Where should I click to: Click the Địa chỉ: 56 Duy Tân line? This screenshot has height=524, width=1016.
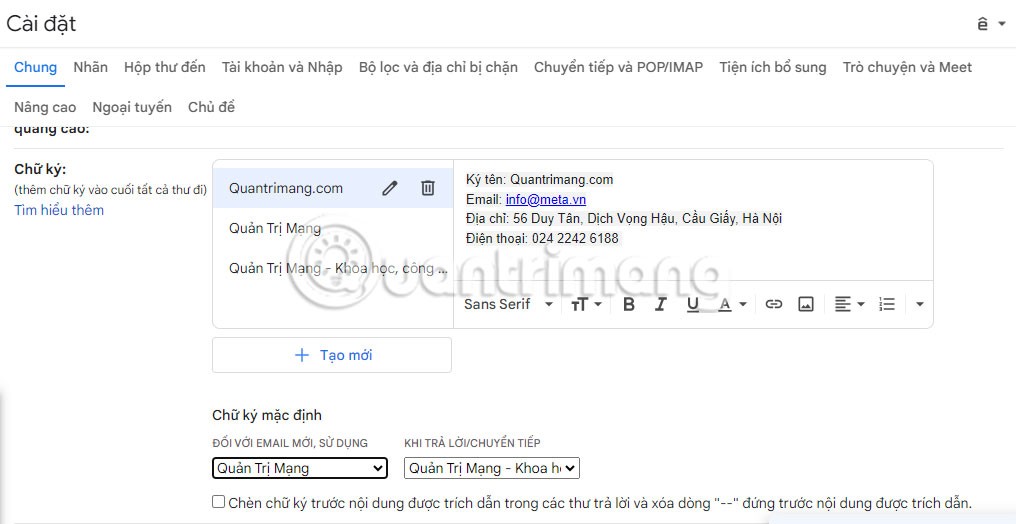click(624, 219)
